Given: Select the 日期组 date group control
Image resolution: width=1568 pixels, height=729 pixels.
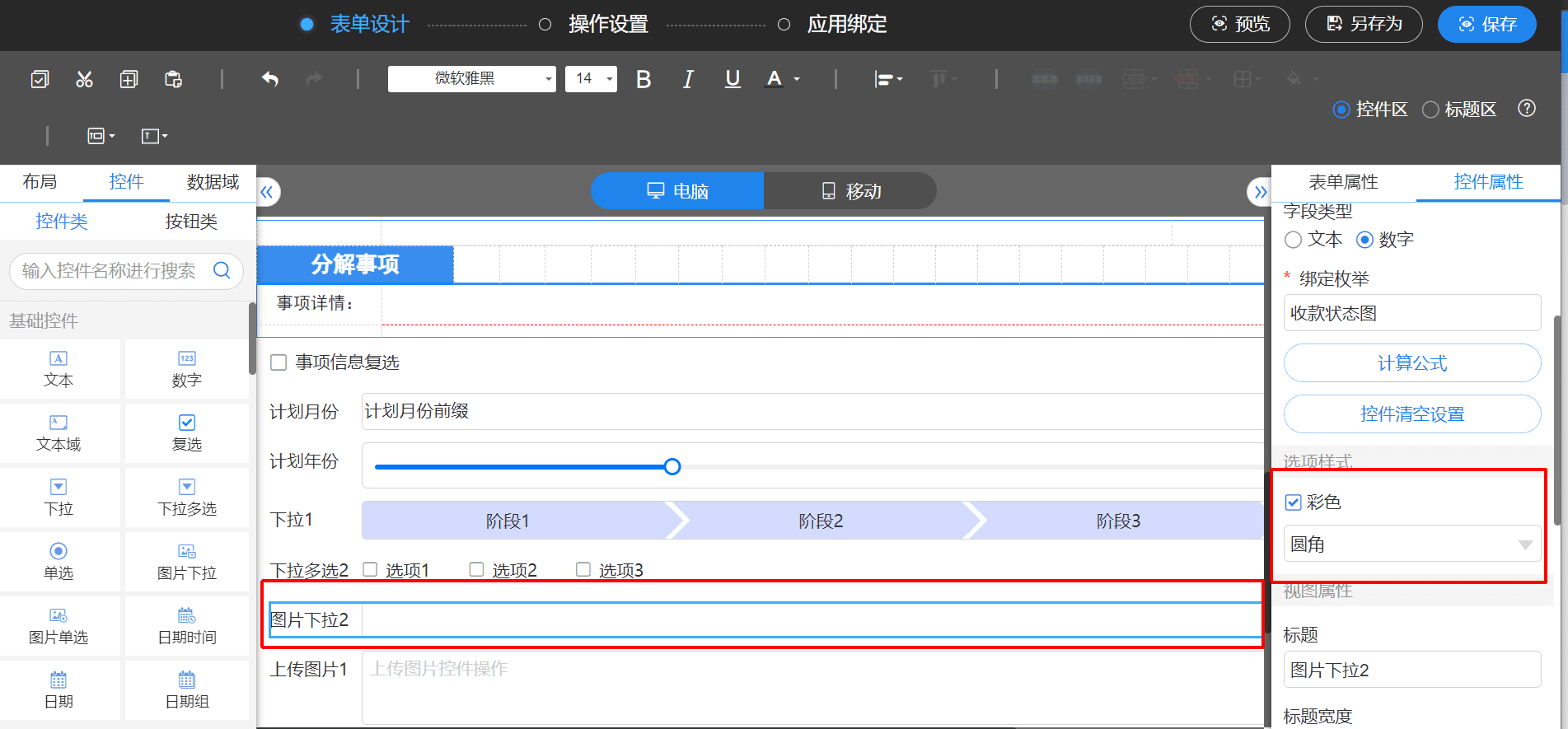Looking at the screenshot, I should [x=187, y=690].
